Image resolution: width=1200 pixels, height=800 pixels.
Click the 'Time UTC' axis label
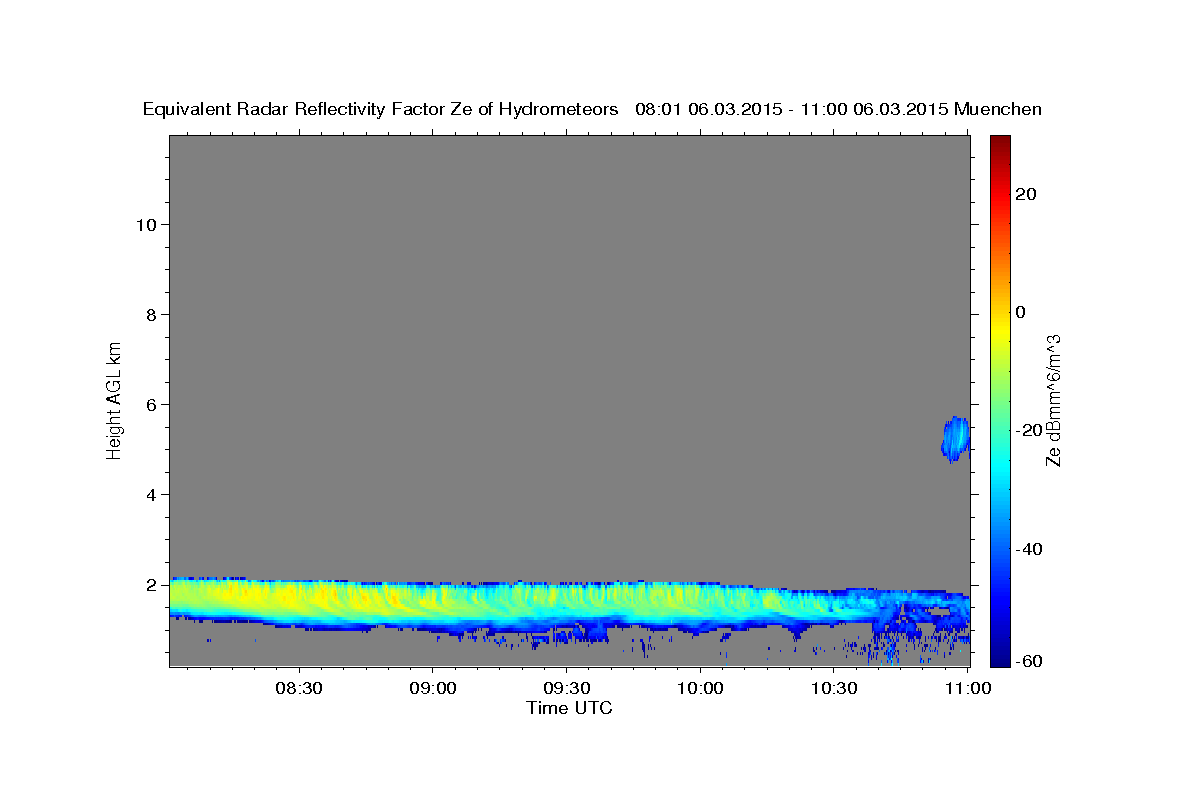click(x=569, y=708)
